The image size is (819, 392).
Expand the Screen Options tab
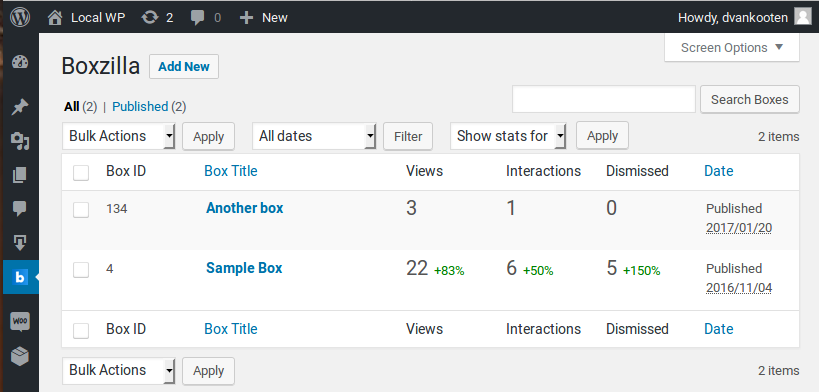coord(732,48)
